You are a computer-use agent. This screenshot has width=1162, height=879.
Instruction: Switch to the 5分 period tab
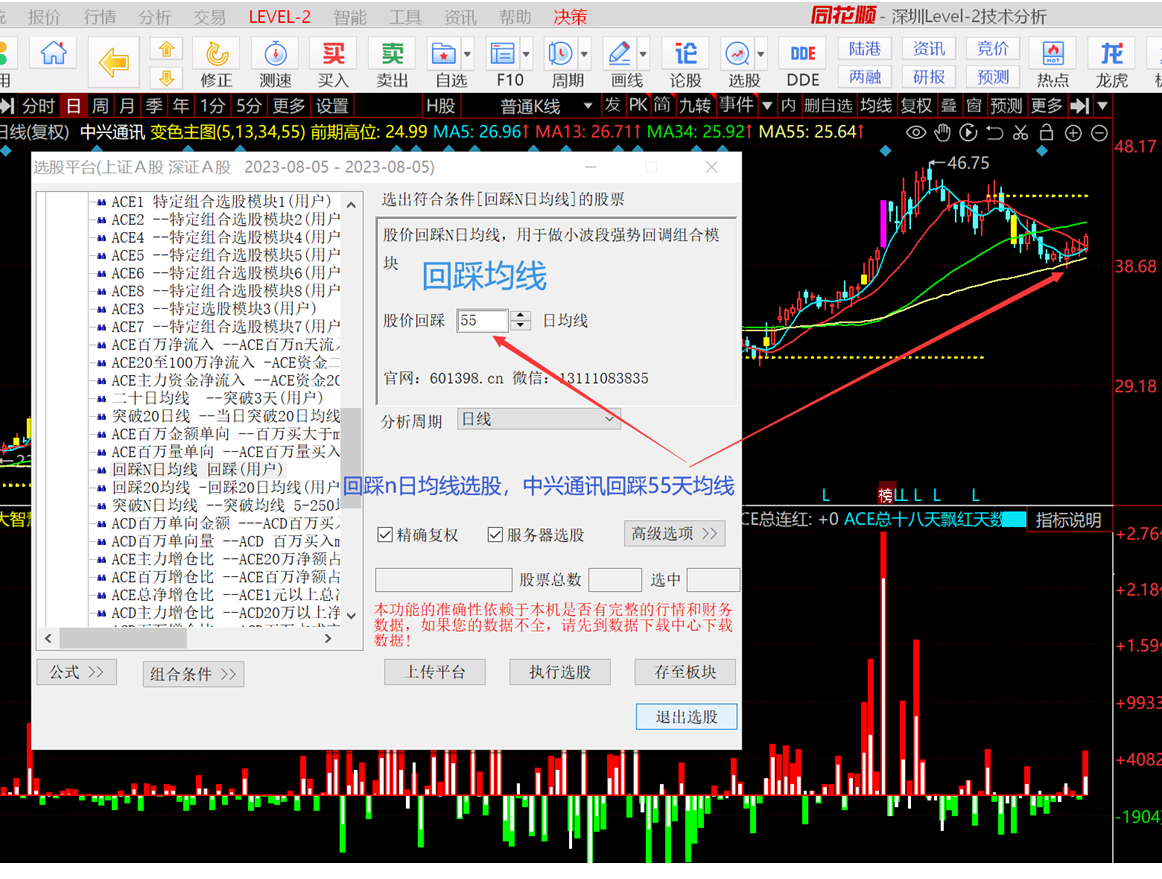coord(249,106)
